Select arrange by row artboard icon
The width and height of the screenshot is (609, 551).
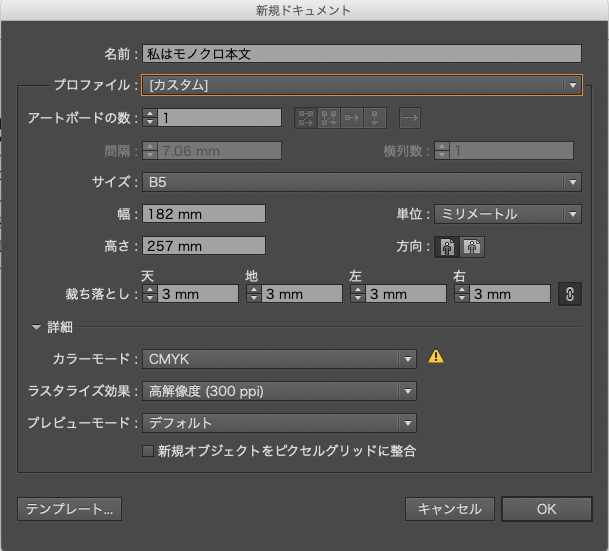click(x=352, y=118)
